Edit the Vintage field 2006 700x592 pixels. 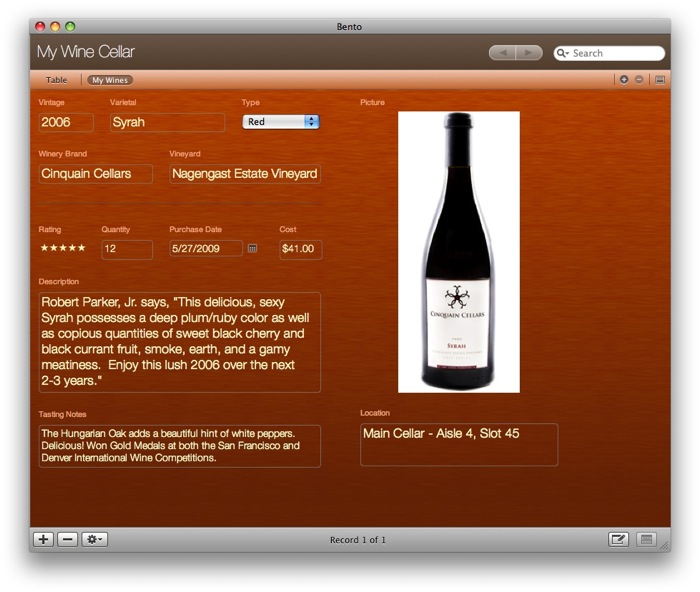[x=66, y=122]
